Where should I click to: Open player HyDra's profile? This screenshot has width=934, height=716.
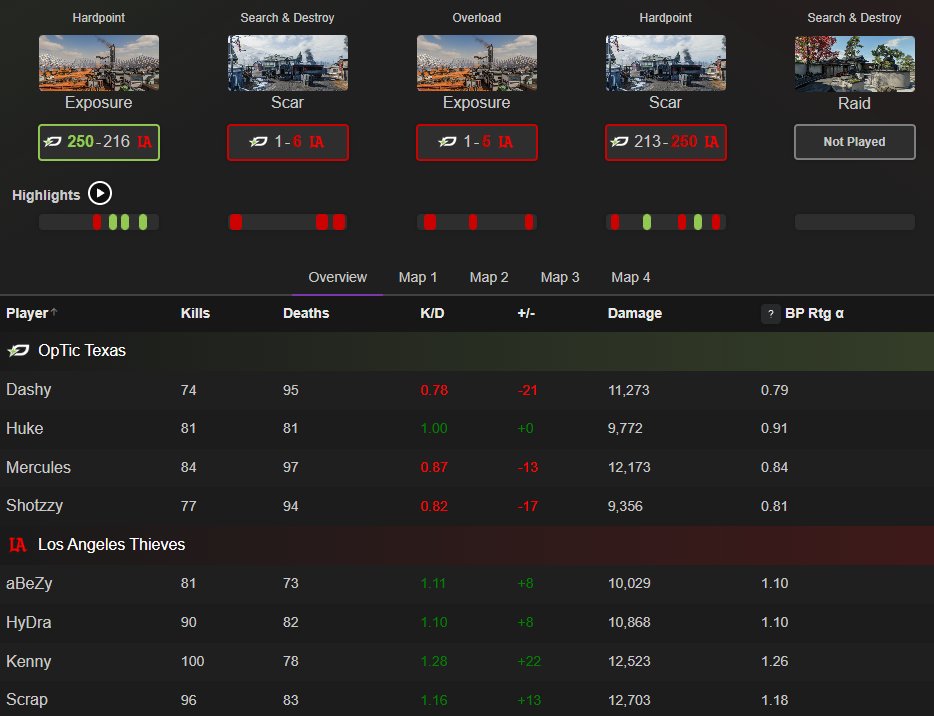(29, 622)
